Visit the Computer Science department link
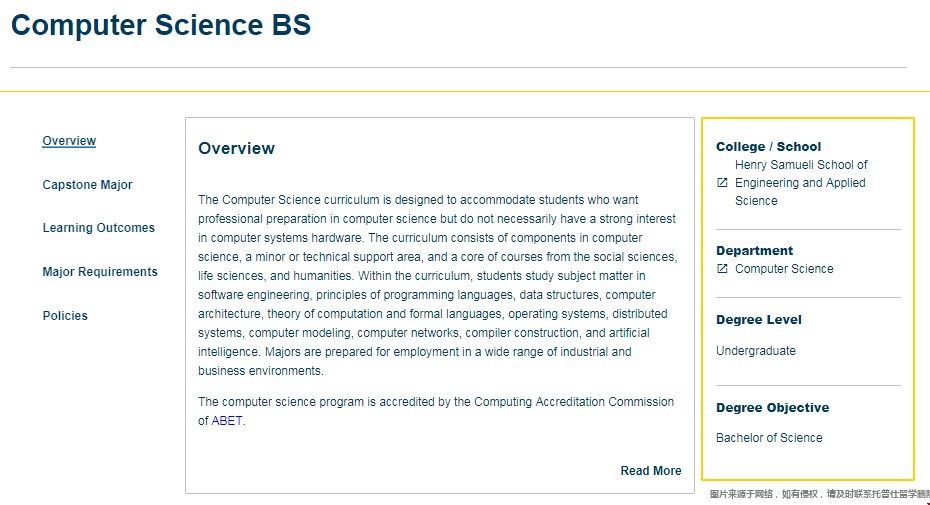The image size is (930, 505). point(784,269)
